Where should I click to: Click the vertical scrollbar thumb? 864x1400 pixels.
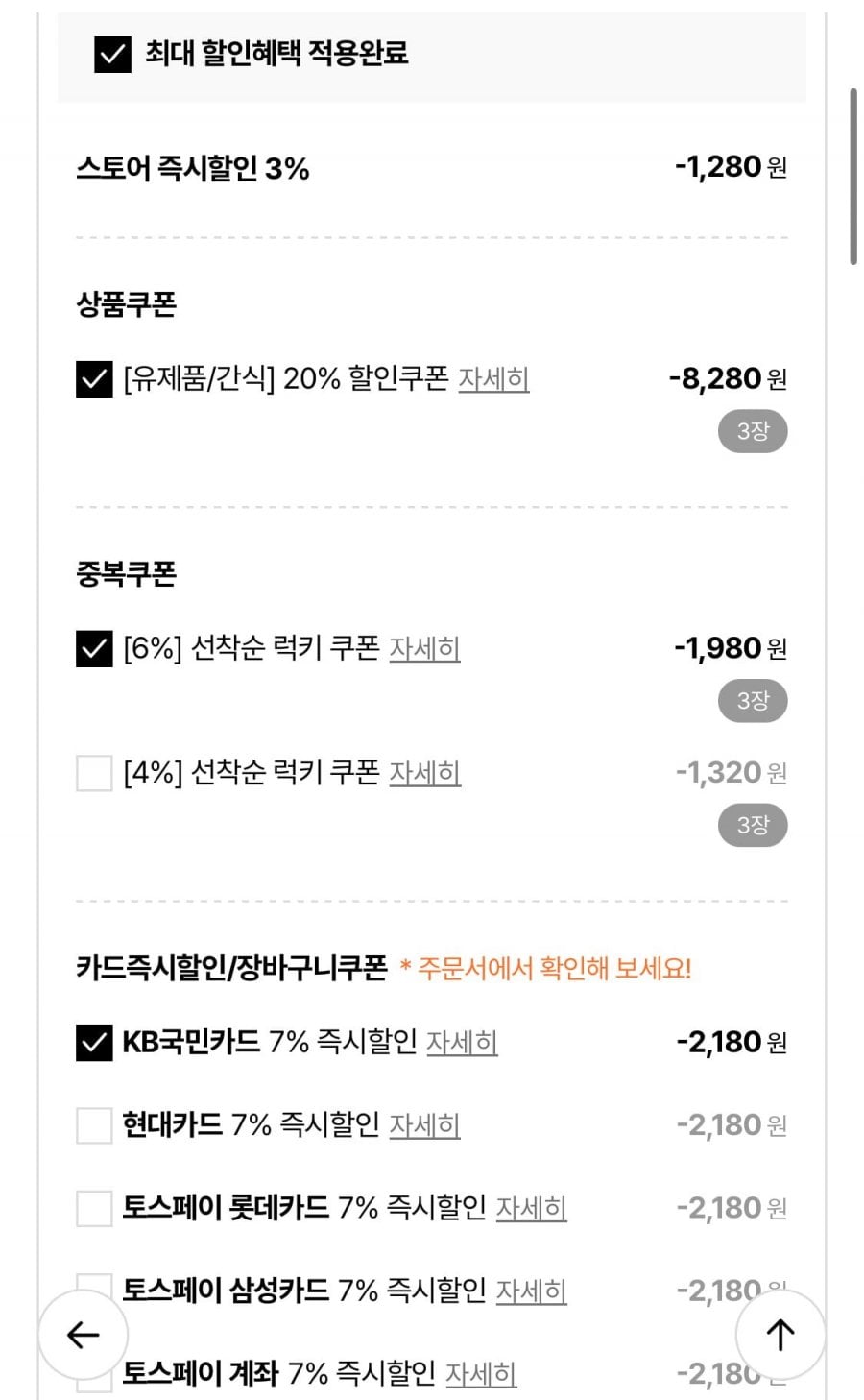853,177
